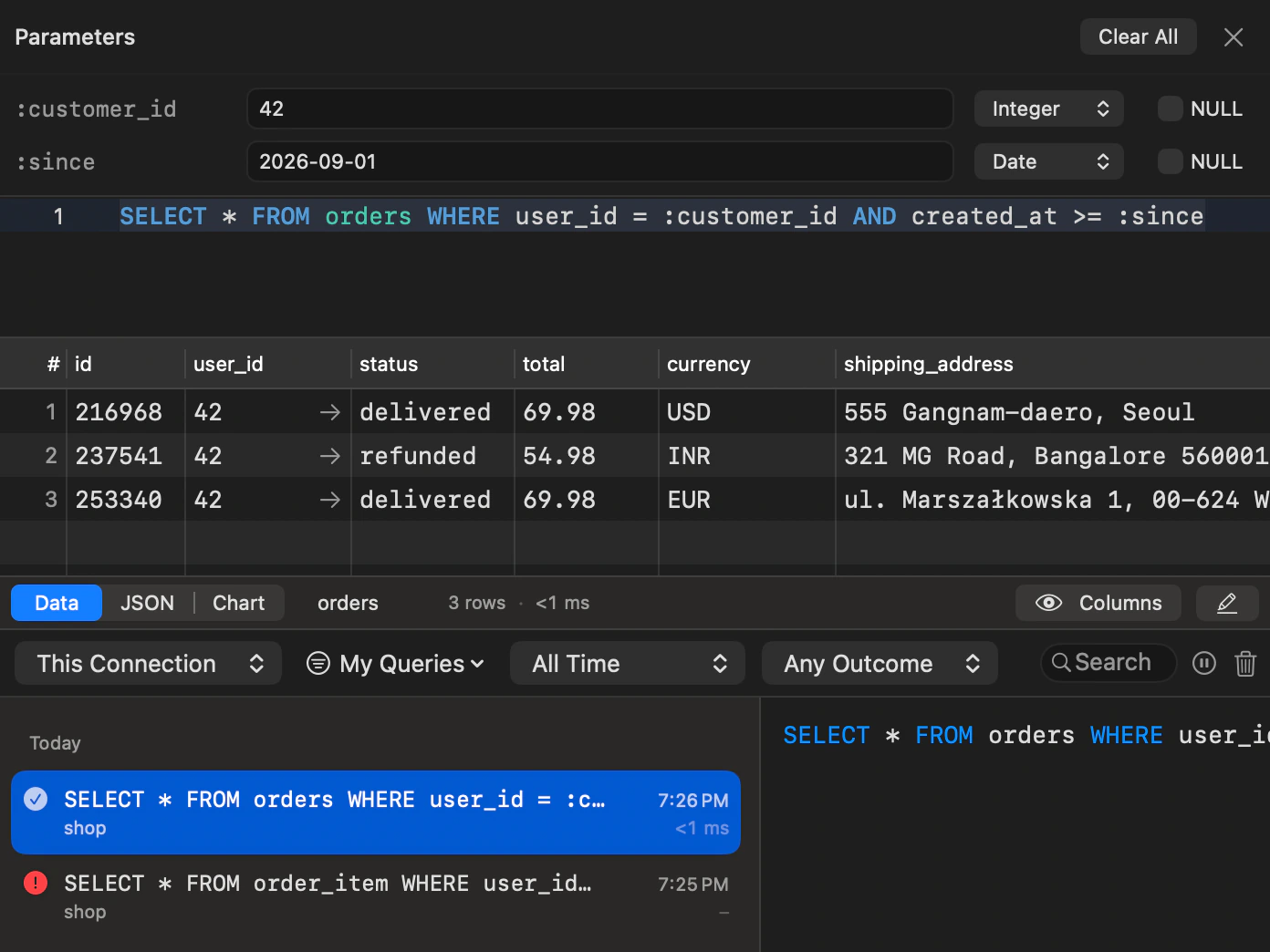This screenshot has width=1270, height=952.
Task: Click the search magnifier icon
Action: (x=1061, y=662)
